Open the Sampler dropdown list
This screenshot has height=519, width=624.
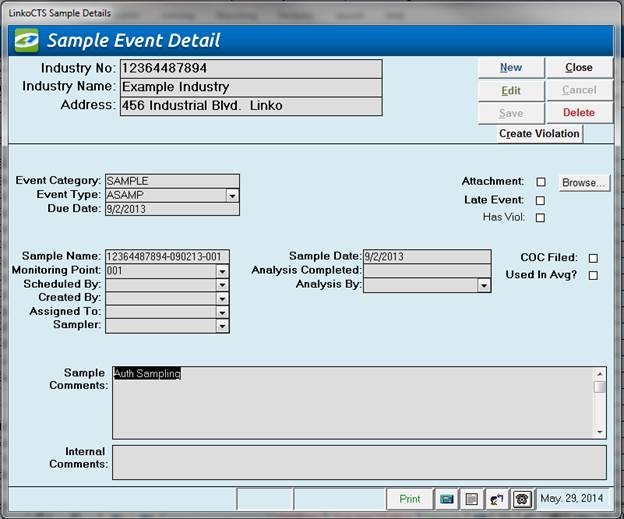click(222, 326)
